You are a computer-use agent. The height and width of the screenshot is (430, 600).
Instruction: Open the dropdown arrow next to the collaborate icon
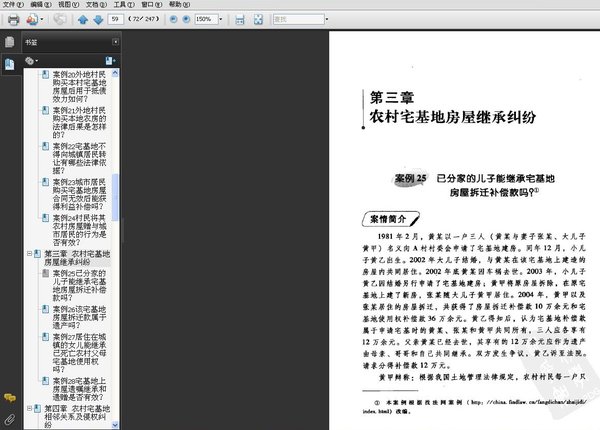[x=42, y=19]
